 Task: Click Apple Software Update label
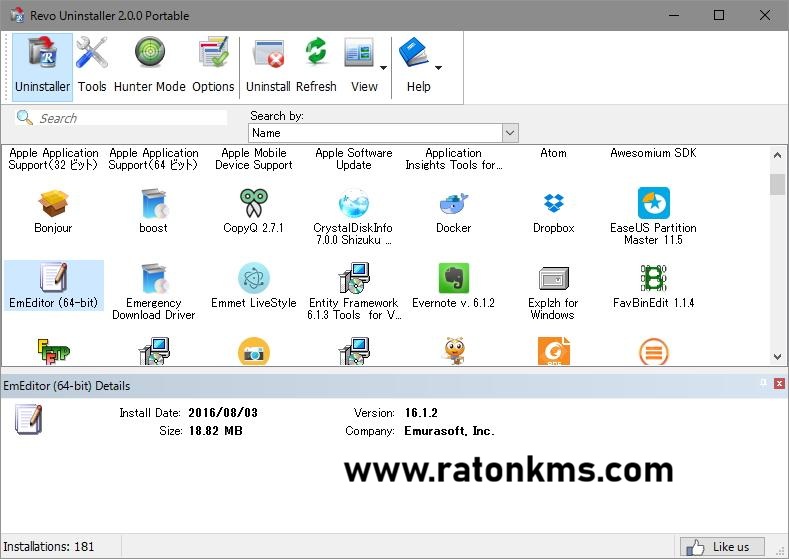354,159
